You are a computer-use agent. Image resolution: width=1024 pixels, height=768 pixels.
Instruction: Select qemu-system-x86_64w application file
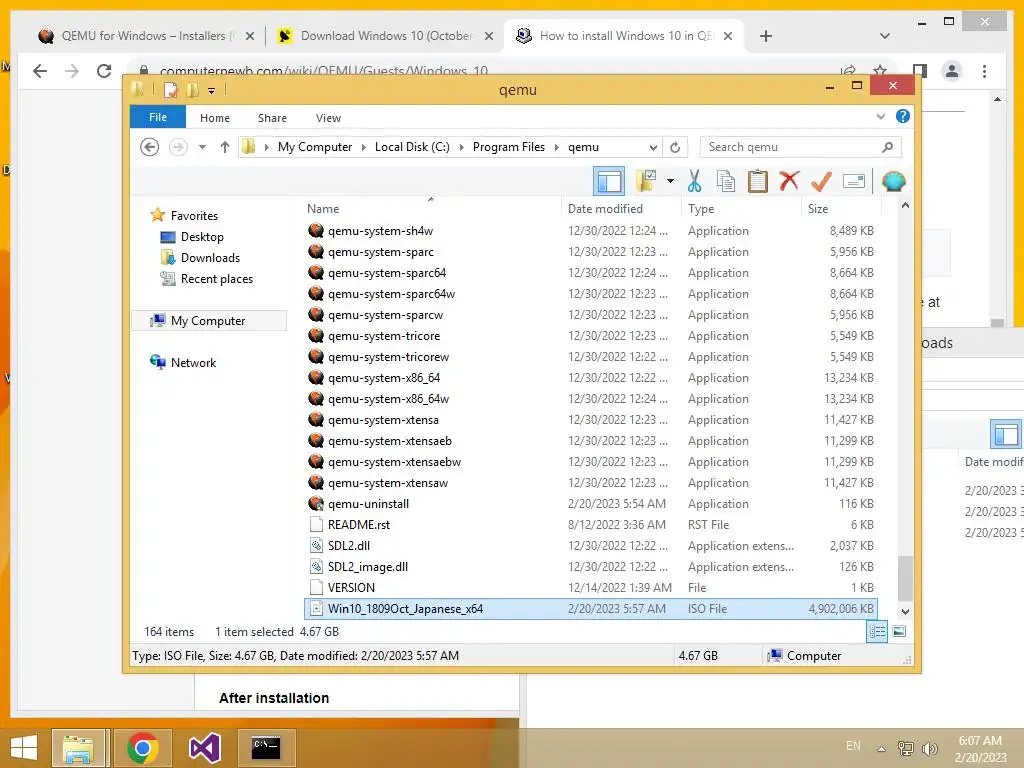tap(591, 398)
